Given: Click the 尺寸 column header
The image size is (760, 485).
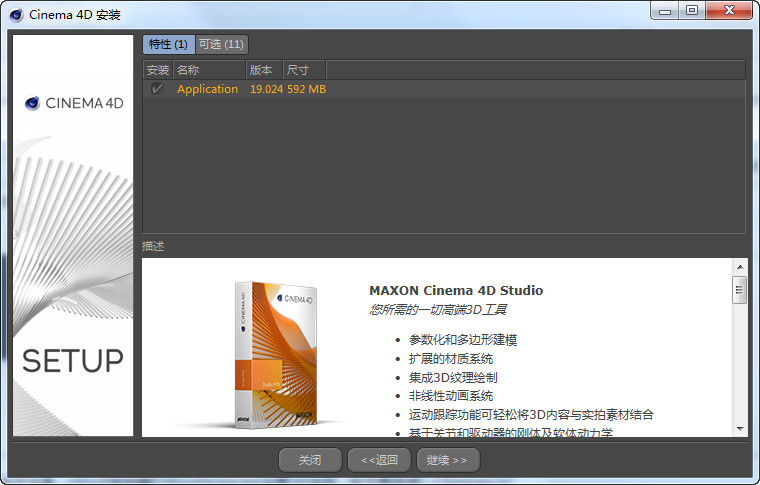Looking at the screenshot, I should coord(304,70).
